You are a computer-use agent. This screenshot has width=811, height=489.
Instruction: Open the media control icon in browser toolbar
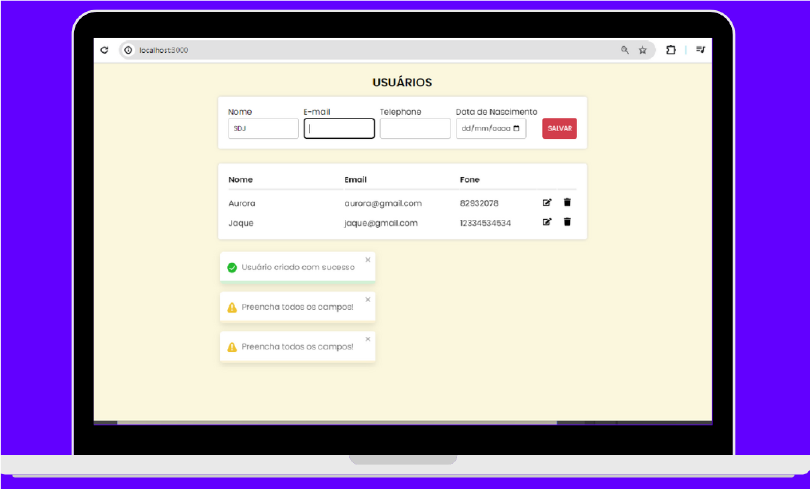(x=700, y=50)
